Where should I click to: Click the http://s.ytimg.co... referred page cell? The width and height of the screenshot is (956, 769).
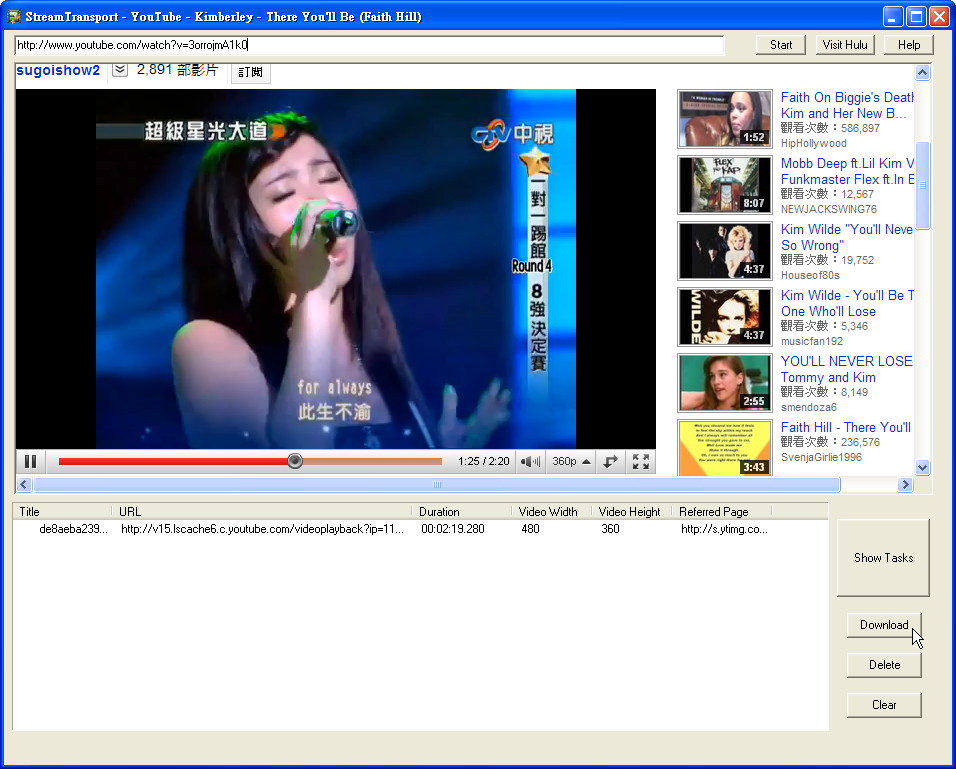(x=724, y=529)
